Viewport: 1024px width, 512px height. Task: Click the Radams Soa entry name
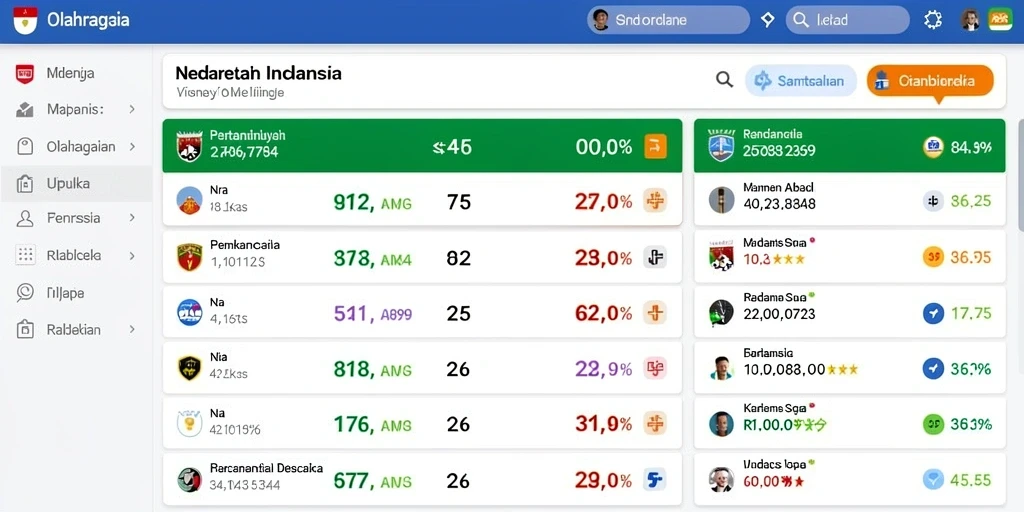point(774,298)
